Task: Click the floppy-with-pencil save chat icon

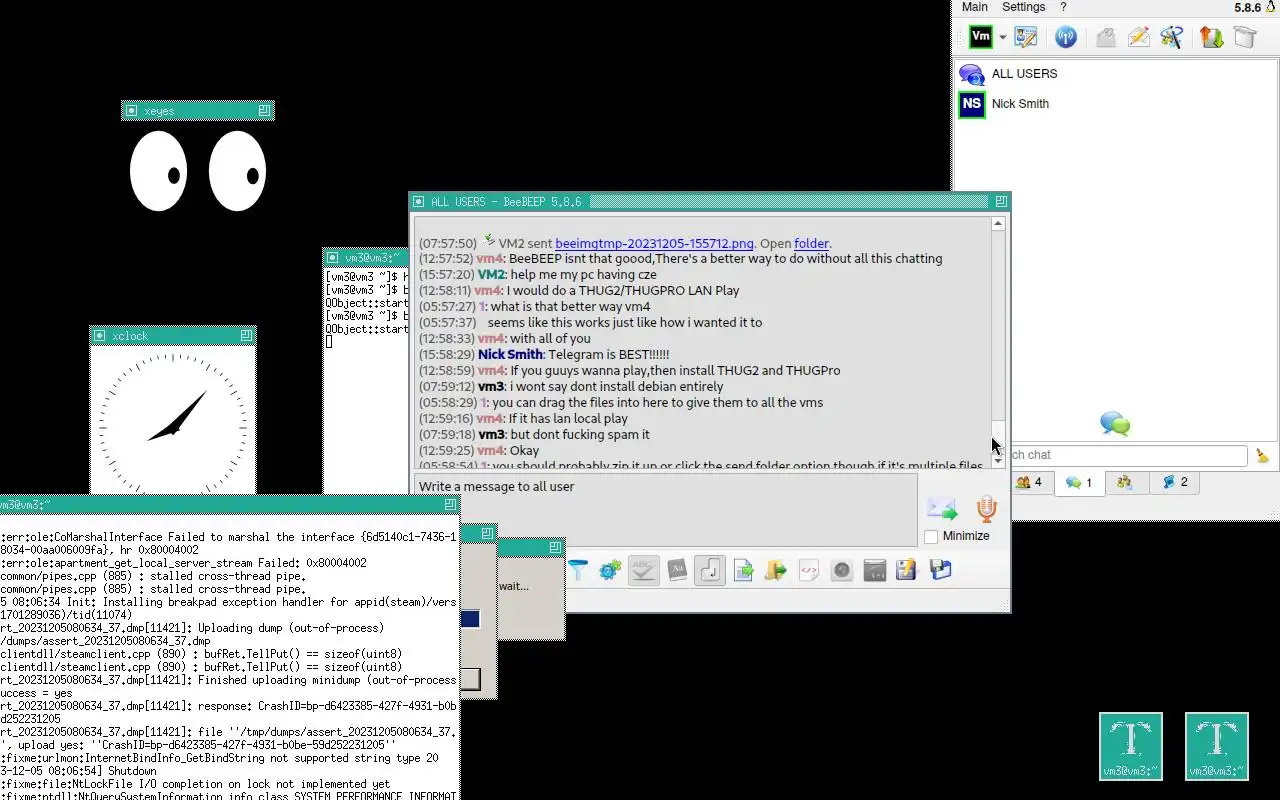Action: point(907,570)
